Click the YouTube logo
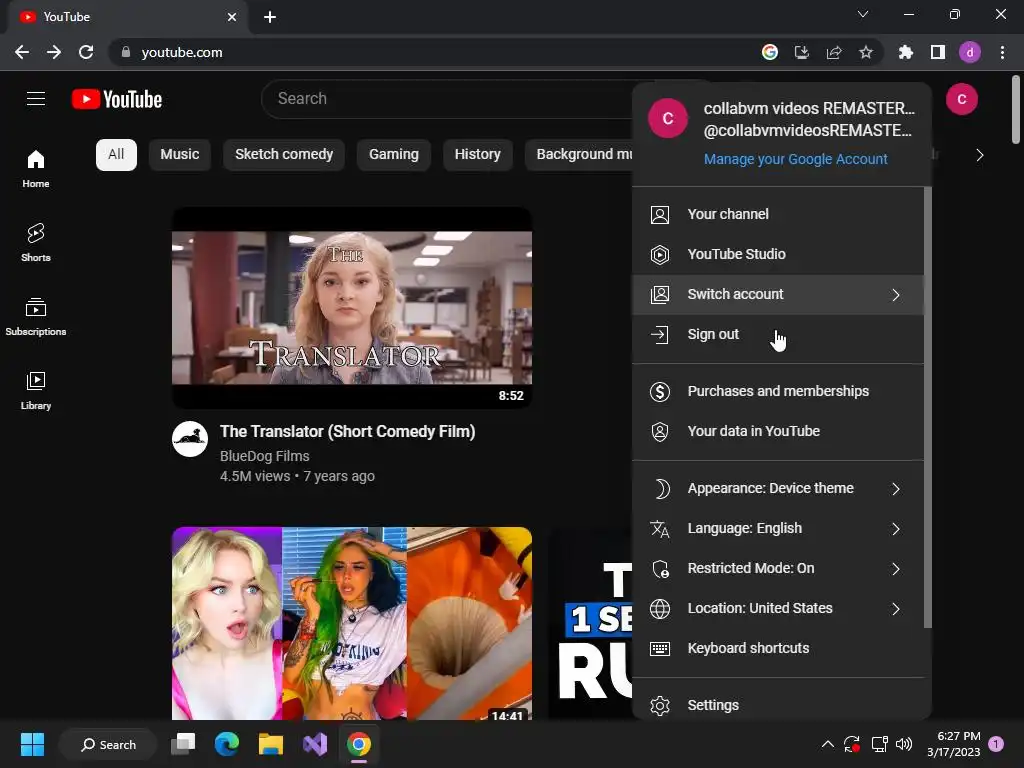This screenshot has width=1024, height=768. point(117,99)
